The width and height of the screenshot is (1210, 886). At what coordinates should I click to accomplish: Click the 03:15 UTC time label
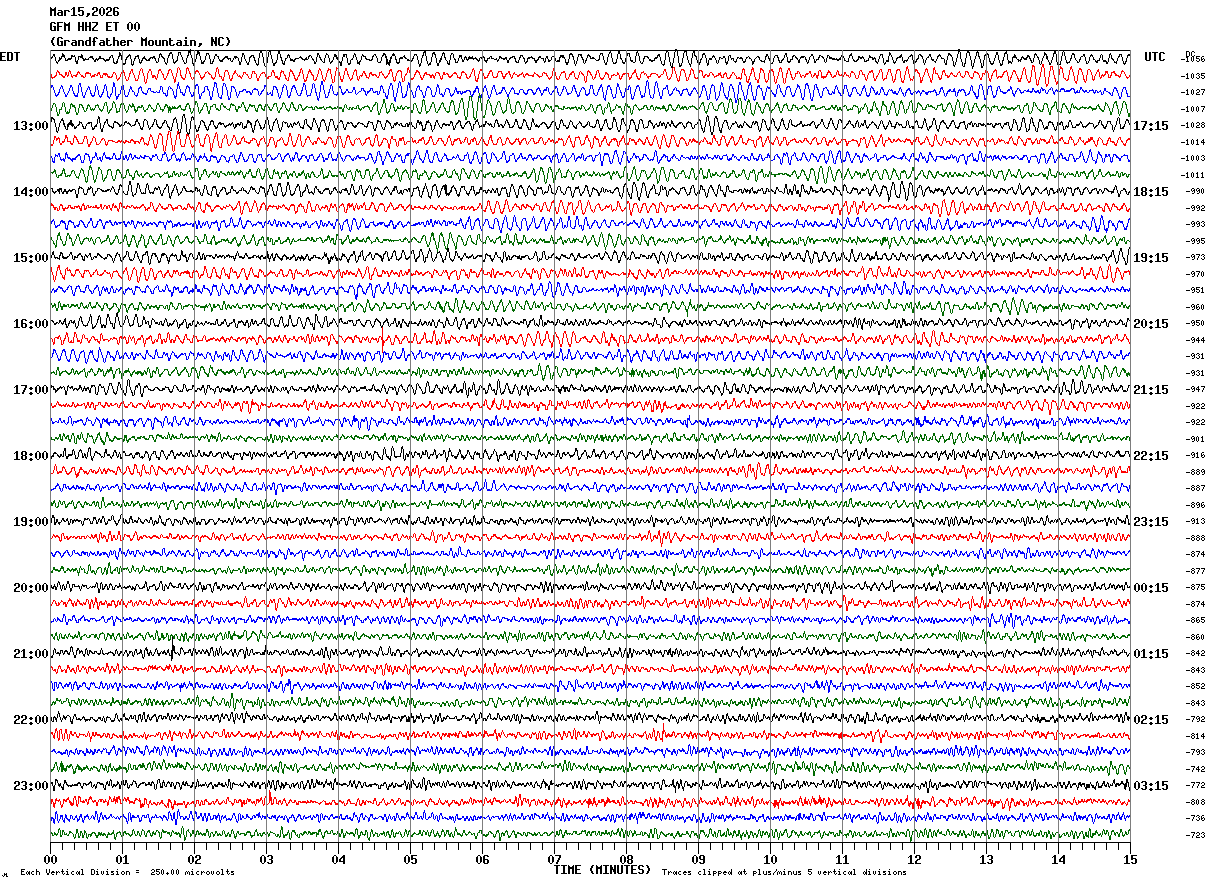pyautogui.click(x=1151, y=786)
